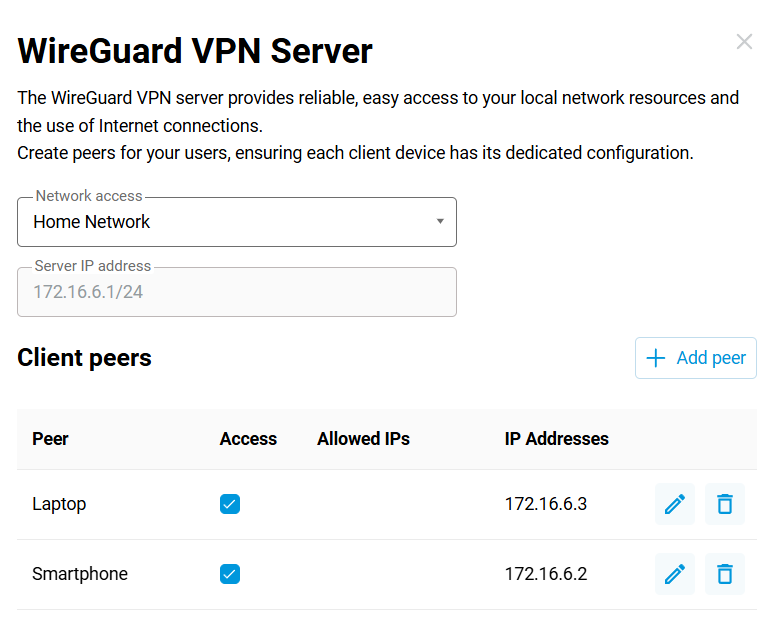Click the Server IP address field

point(236,292)
